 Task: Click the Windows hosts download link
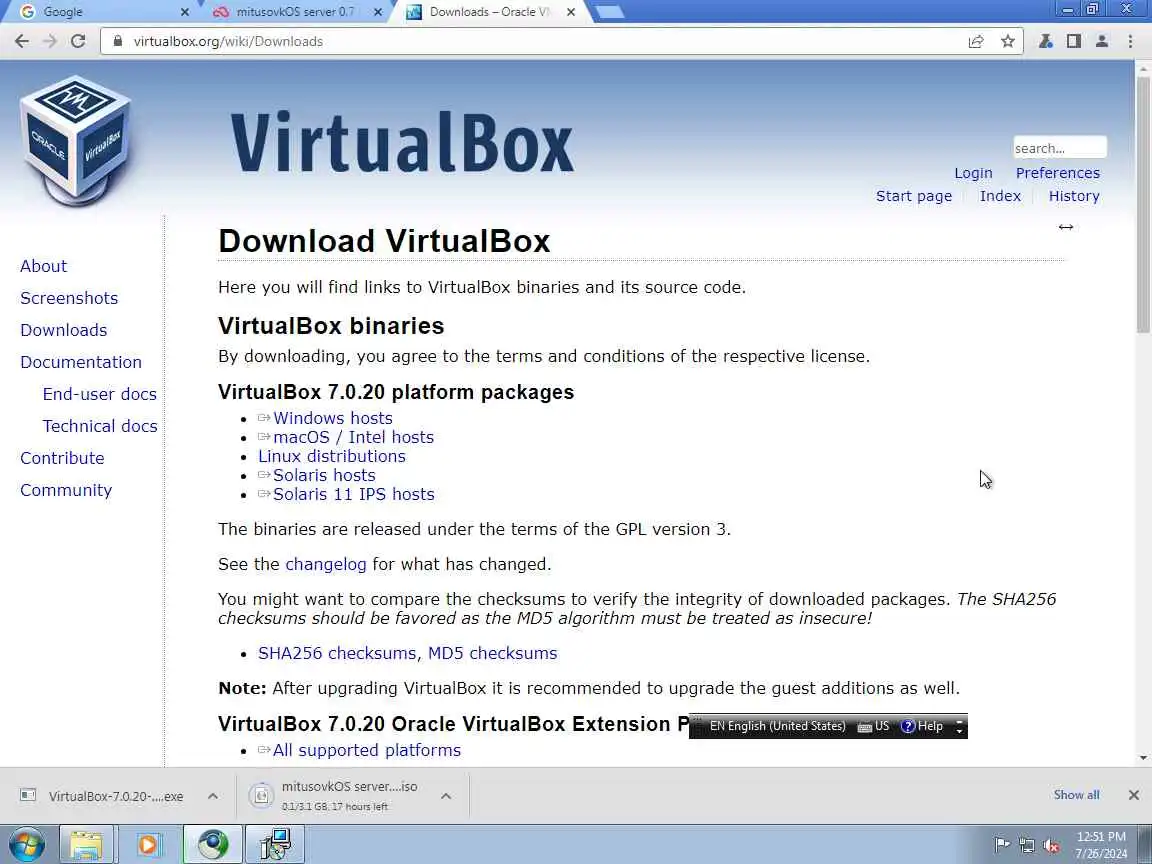pyautogui.click(x=333, y=418)
